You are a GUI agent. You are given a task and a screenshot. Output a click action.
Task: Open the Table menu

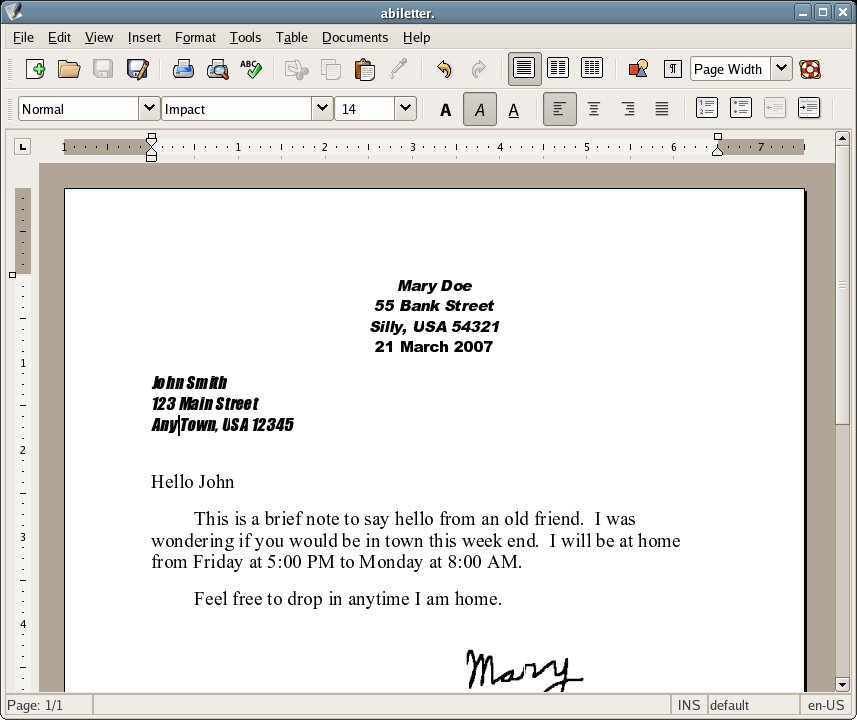(x=292, y=37)
